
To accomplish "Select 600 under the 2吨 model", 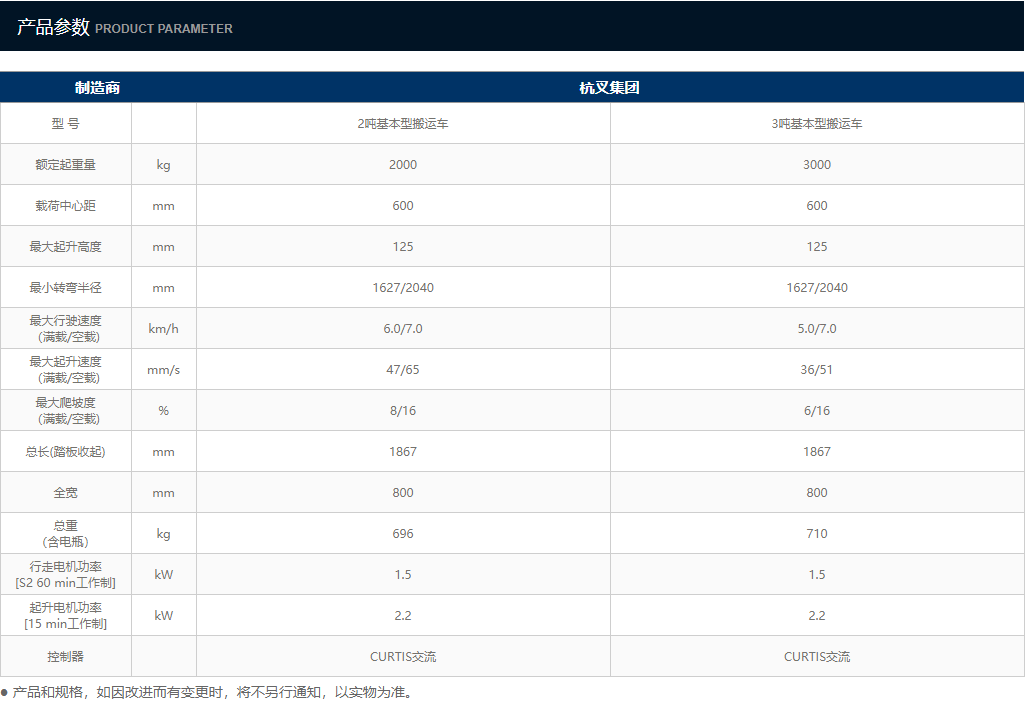I will 403,206.
